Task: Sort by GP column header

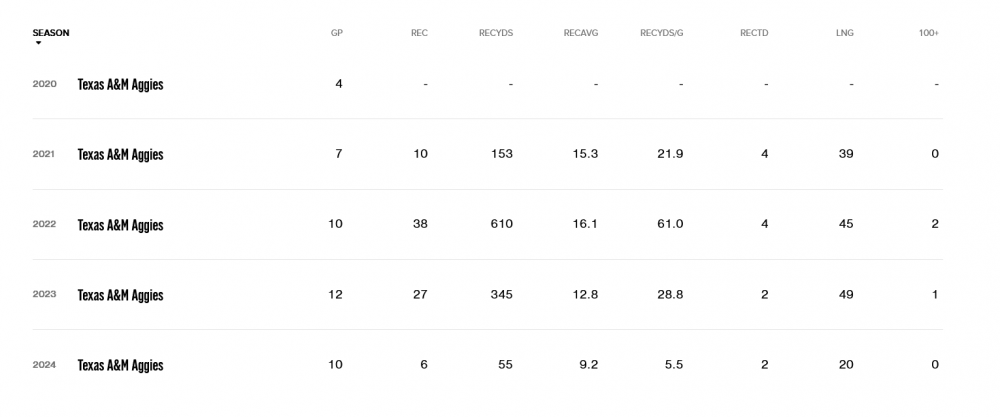Action: click(337, 33)
